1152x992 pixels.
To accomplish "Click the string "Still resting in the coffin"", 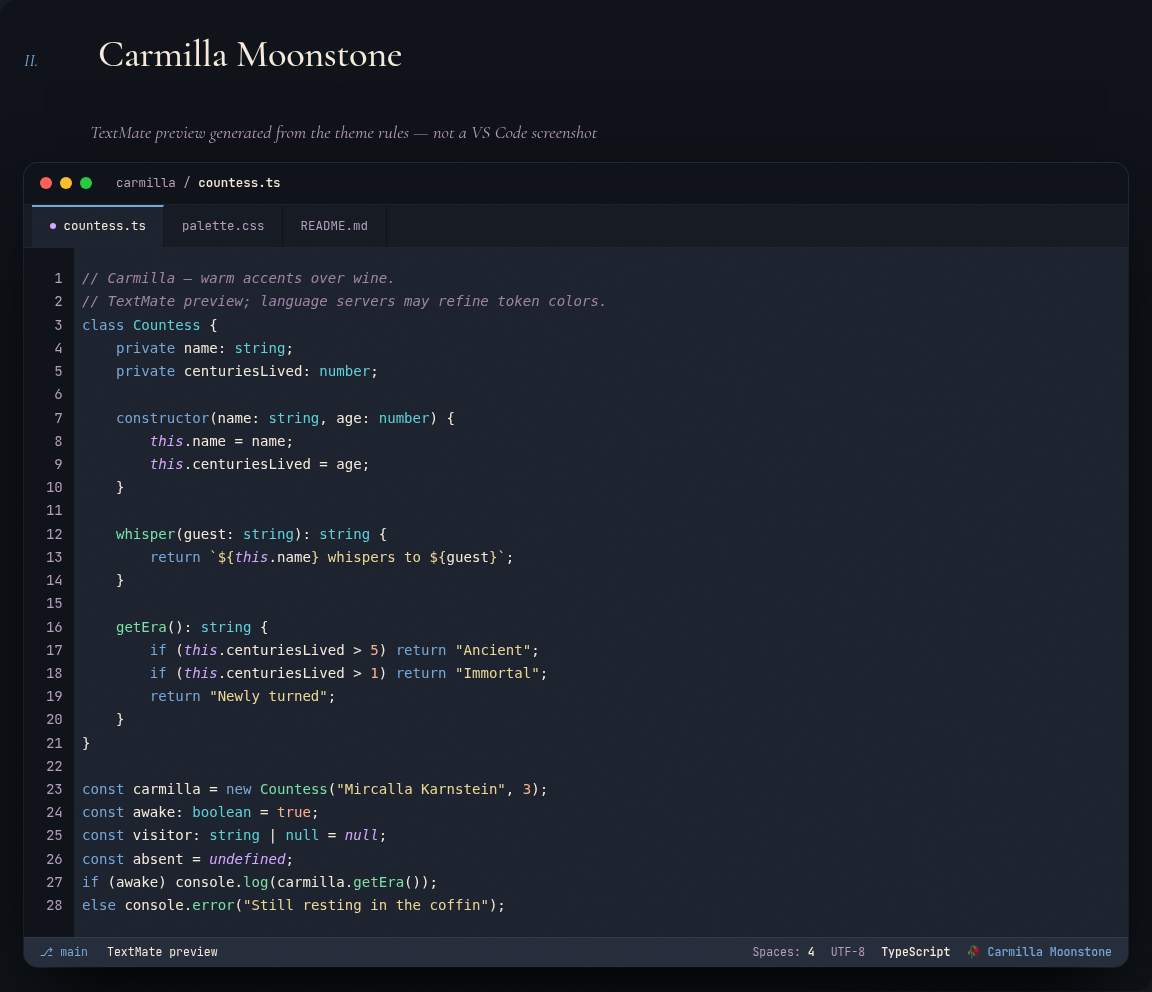I will pos(365,905).
